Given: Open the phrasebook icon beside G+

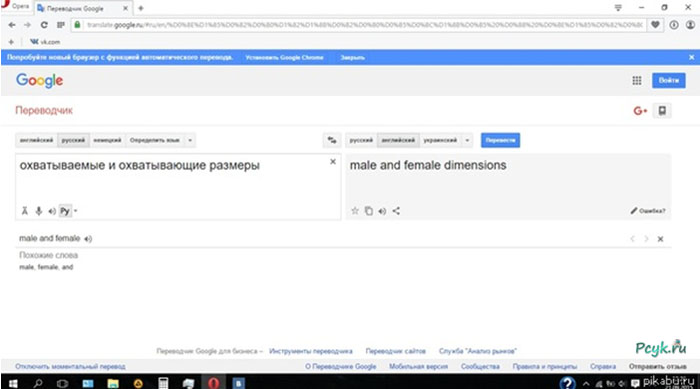Looking at the screenshot, I should click(662, 110).
